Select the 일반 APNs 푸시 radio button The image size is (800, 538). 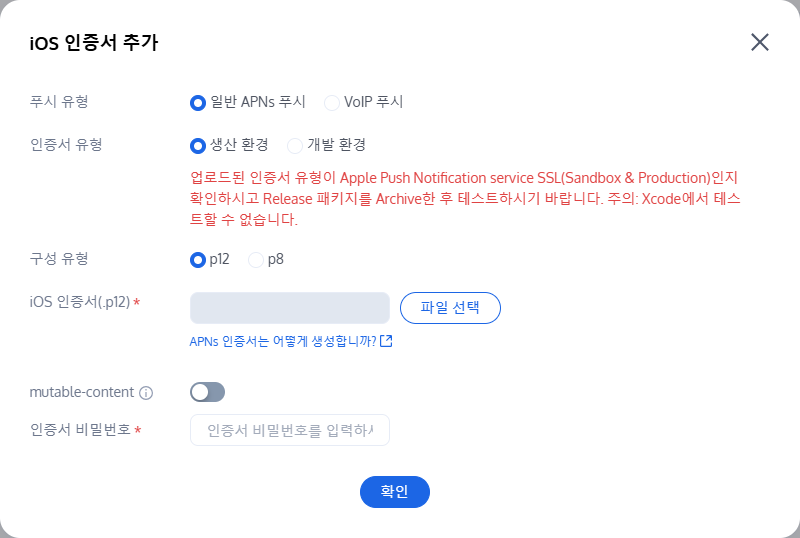coord(198,102)
